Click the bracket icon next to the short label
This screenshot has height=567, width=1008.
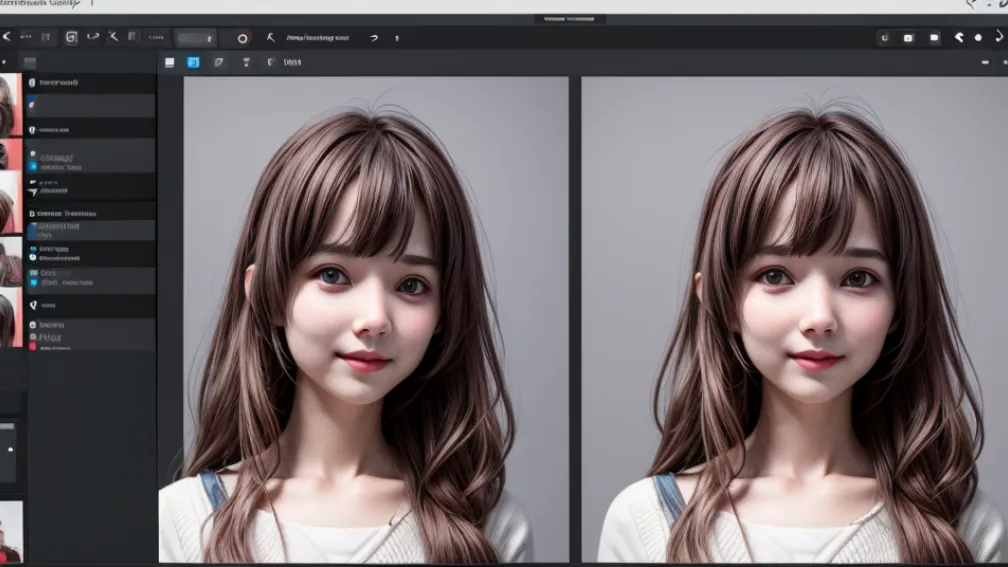271,62
